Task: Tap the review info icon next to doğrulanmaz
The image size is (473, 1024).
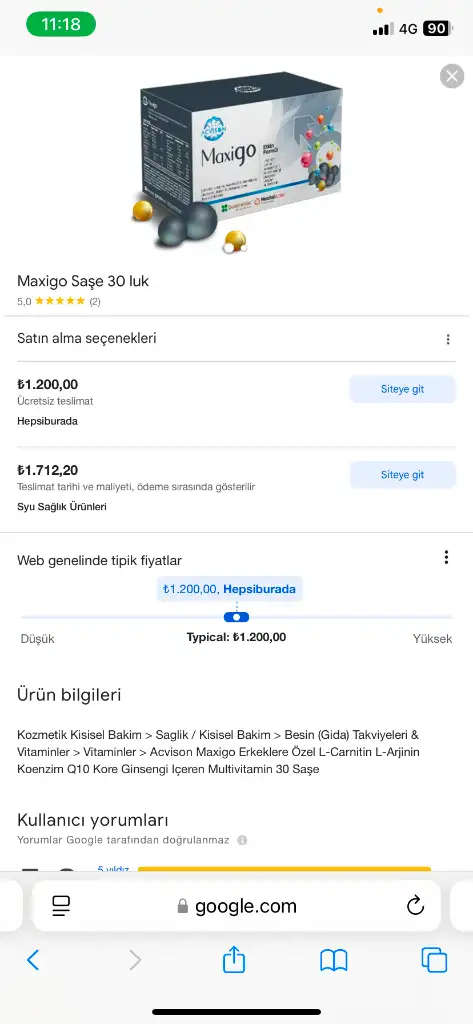Action: 242,840
